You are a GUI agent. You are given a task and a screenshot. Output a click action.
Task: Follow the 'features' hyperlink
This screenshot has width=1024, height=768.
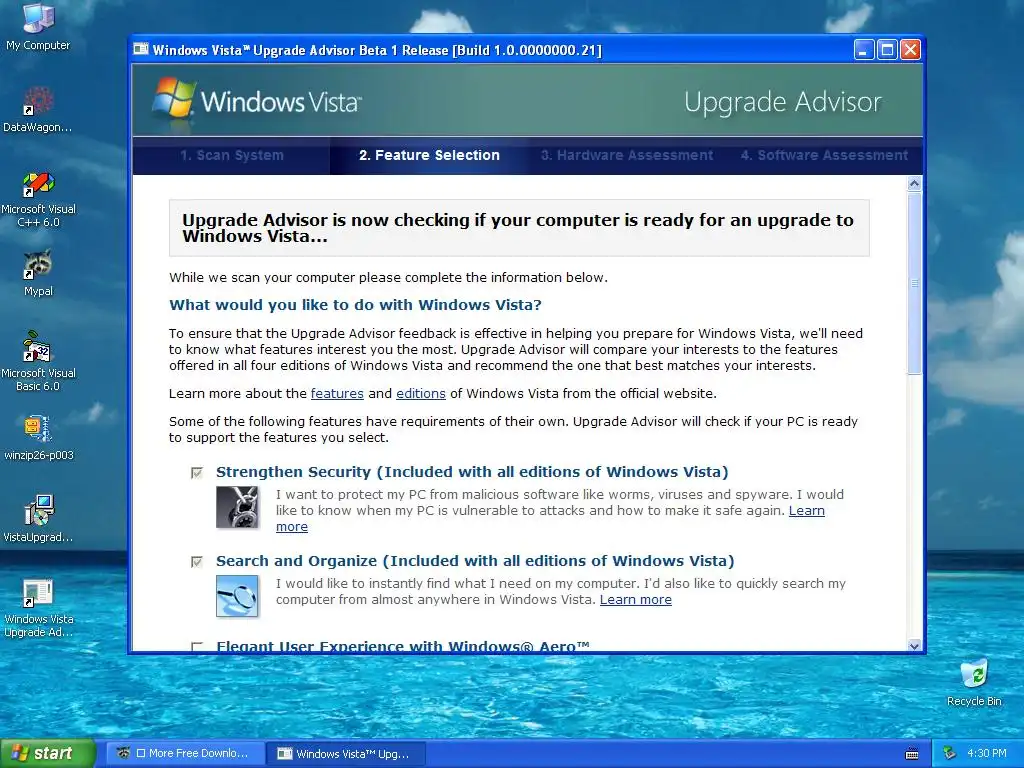coord(337,394)
